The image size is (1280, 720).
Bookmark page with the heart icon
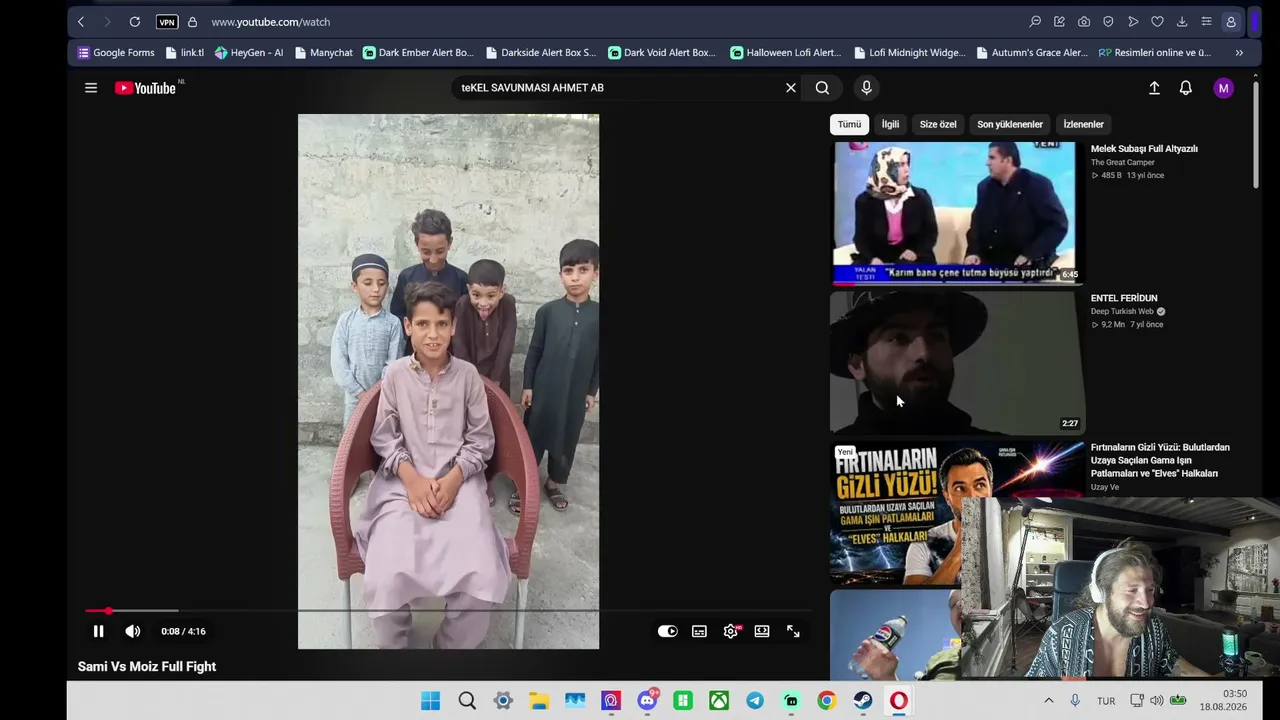[1157, 22]
